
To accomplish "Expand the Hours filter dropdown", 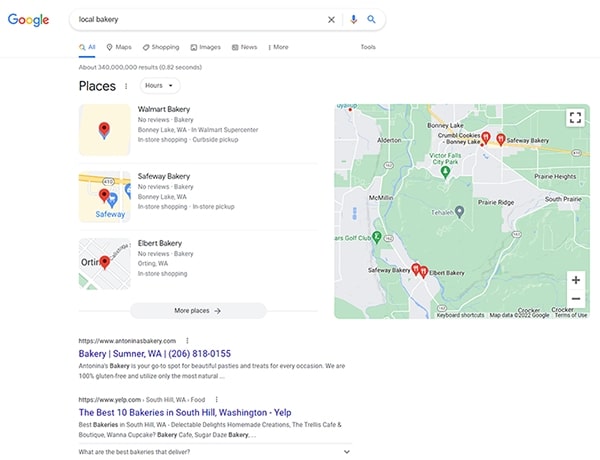I will (x=160, y=85).
